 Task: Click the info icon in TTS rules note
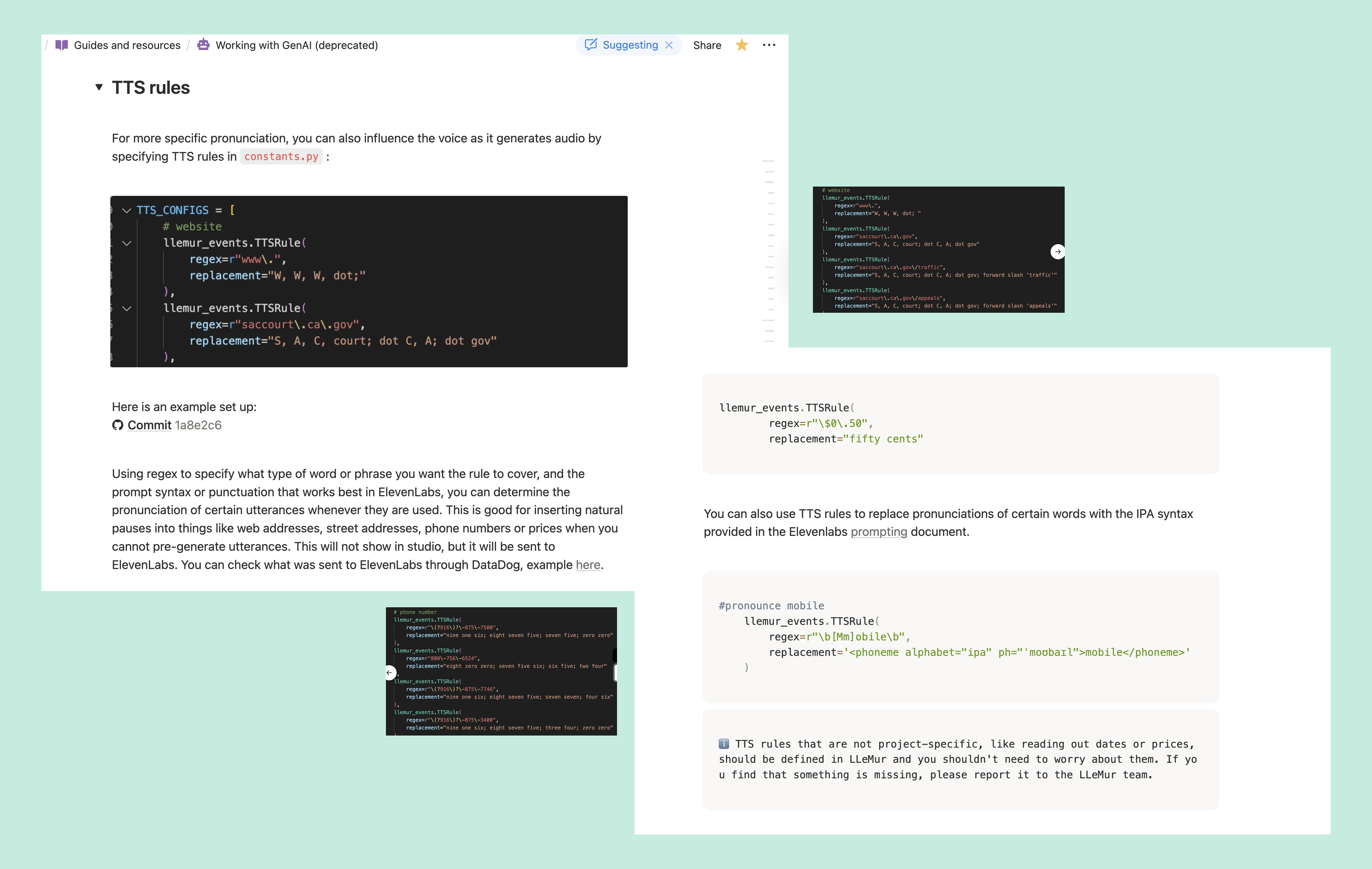click(724, 743)
